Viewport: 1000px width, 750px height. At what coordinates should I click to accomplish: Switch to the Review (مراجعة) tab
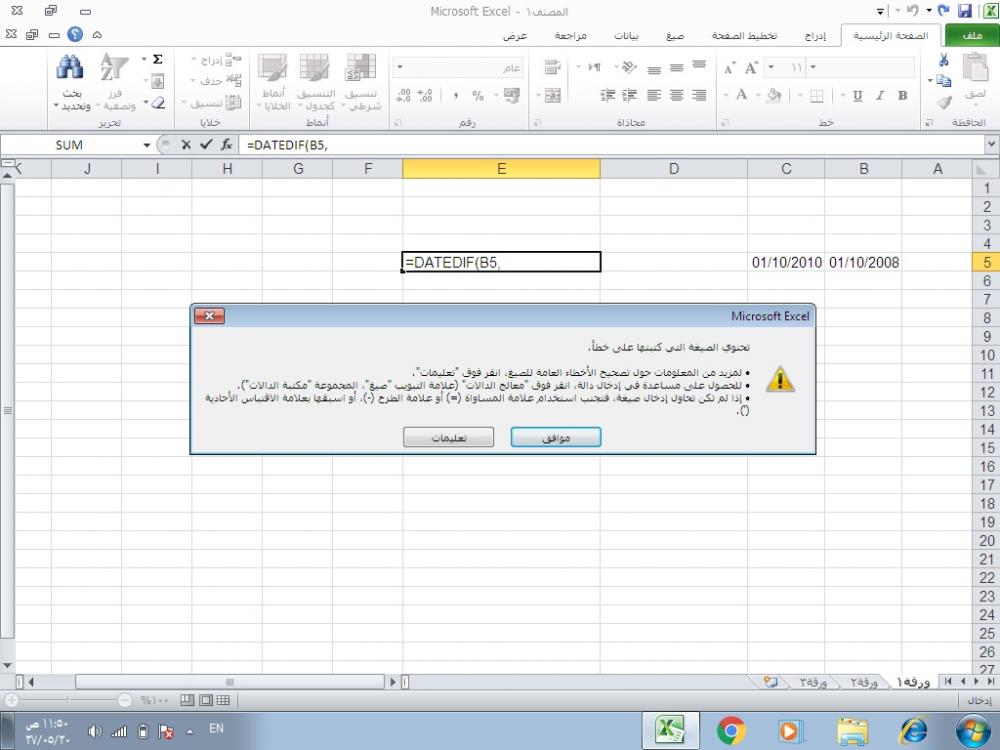click(x=570, y=36)
